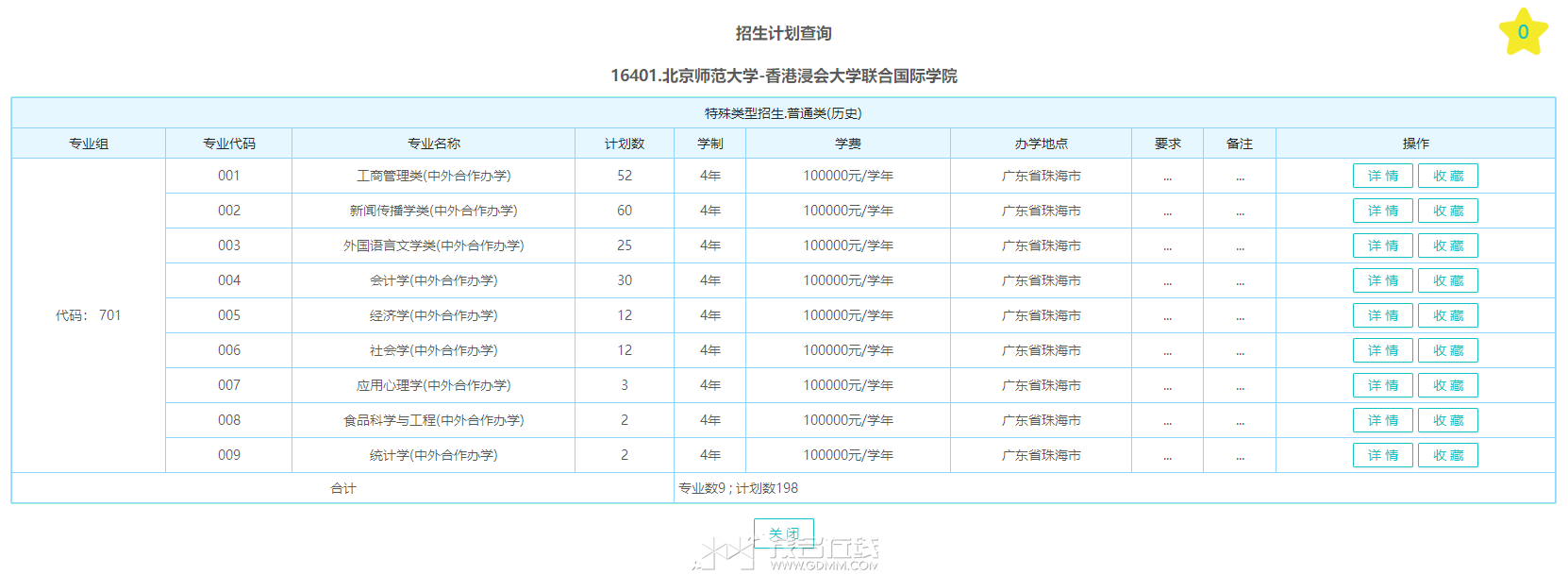This screenshot has height=575, width=1568.
Task: Click major code 003 cell
Action: click(x=229, y=245)
